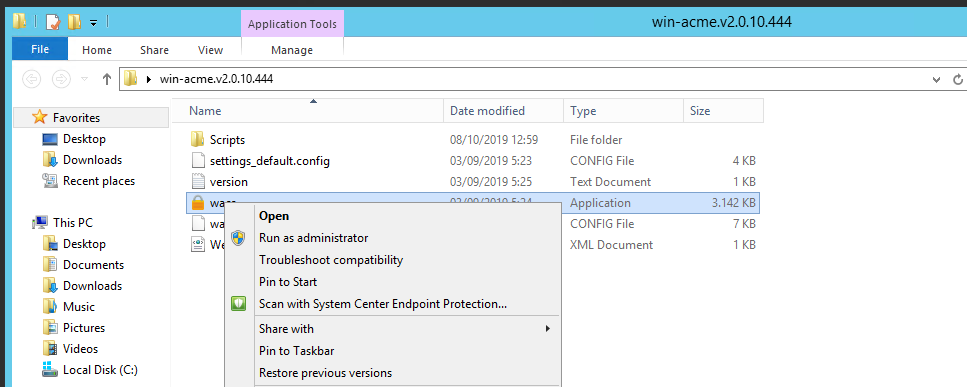Open the address bar history dropdown
This screenshot has width=967, height=387.
pyautogui.click(x=937, y=79)
